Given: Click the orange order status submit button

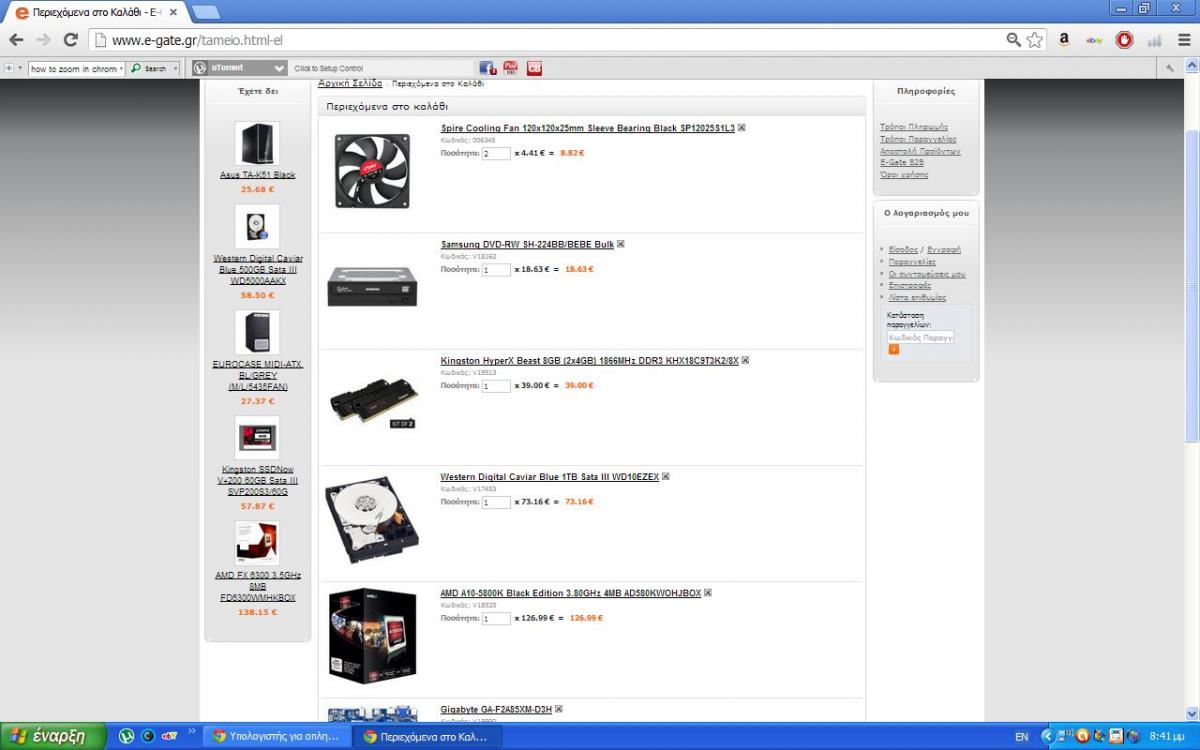Looking at the screenshot, I should click(893, 350).
